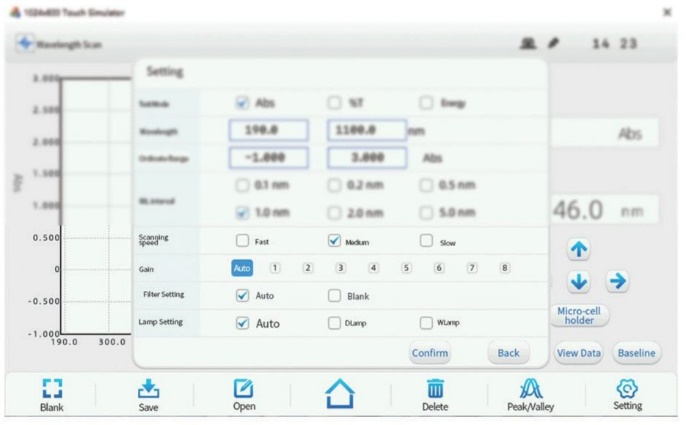Select the Fast scanning speed checkbox
Image resolution: width=686 pixels, height=425 pixels.
(x=242, y=241)
